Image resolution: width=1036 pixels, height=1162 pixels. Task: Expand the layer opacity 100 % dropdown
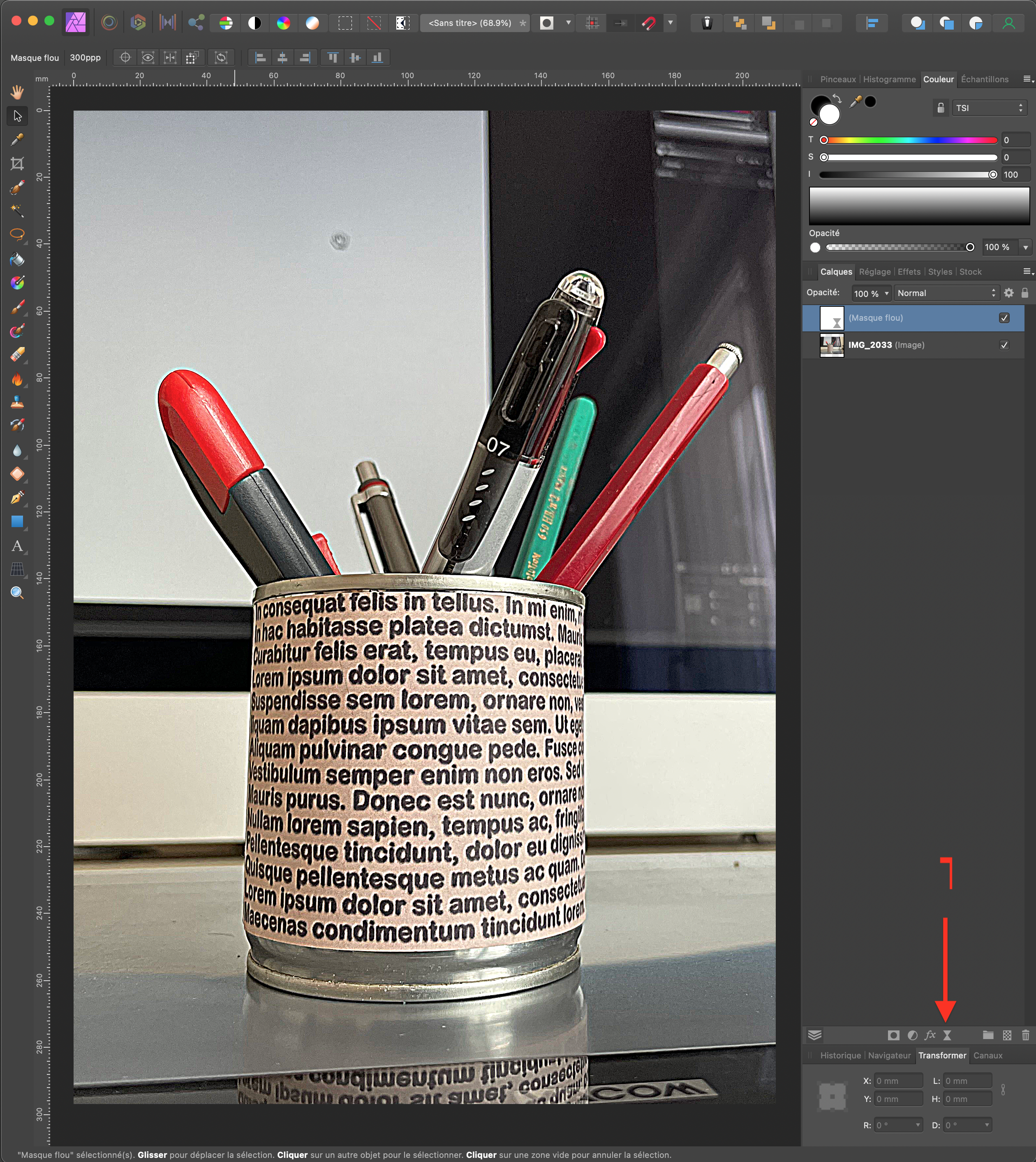click(886, 294)
